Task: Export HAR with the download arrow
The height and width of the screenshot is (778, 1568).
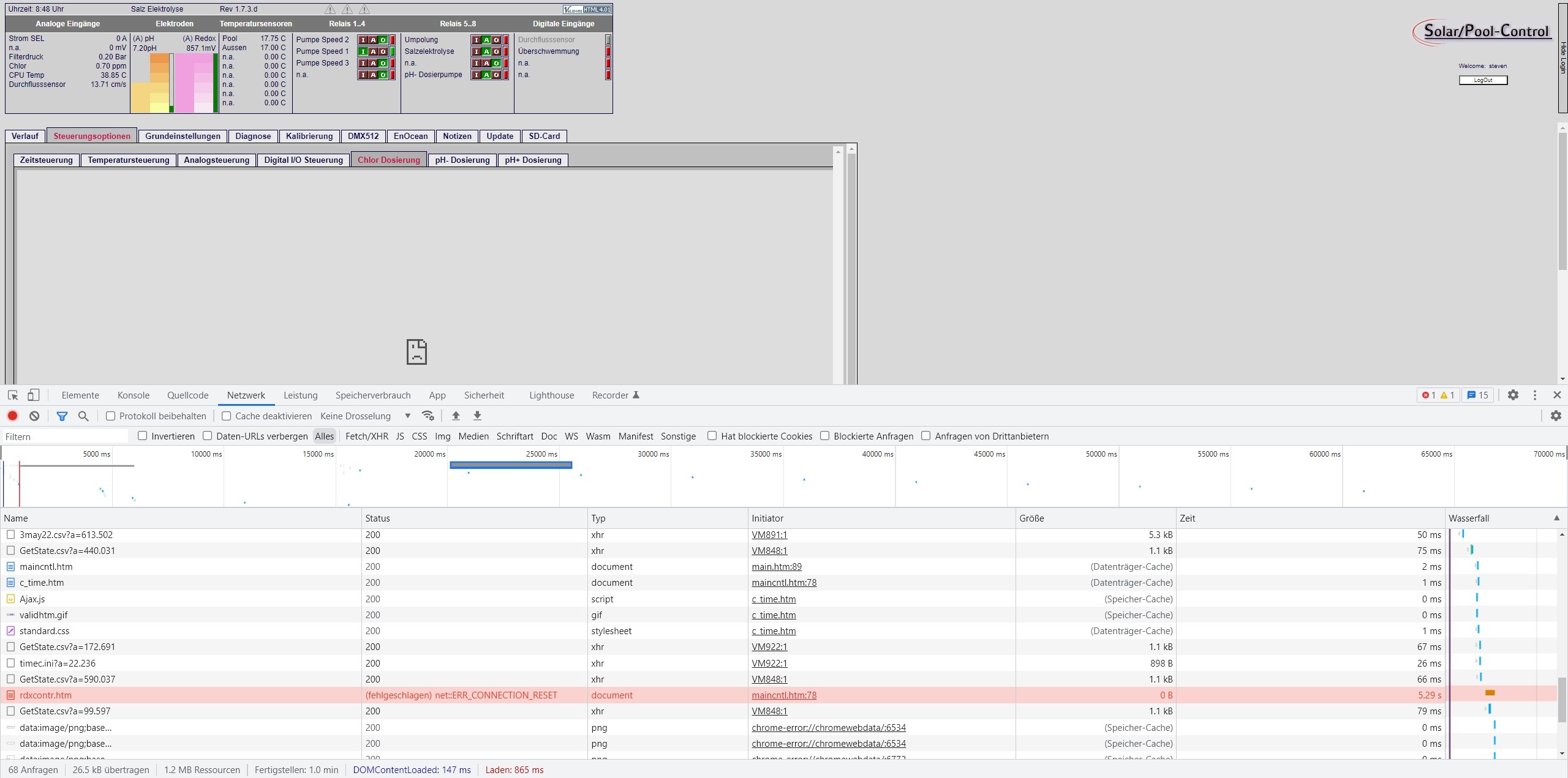Action: (477, 416)
